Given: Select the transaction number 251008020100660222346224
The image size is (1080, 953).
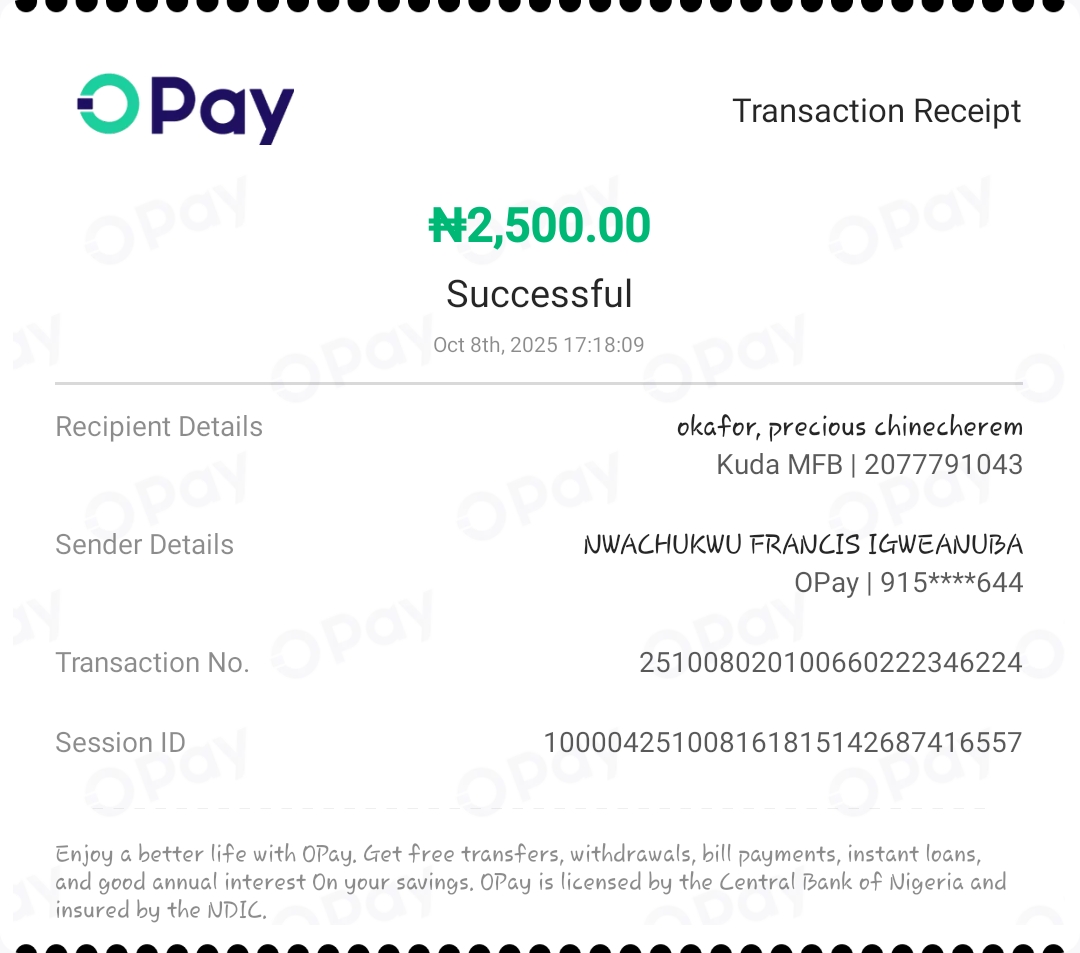Looking at the screenshot, I should click(x=830, y=663).
